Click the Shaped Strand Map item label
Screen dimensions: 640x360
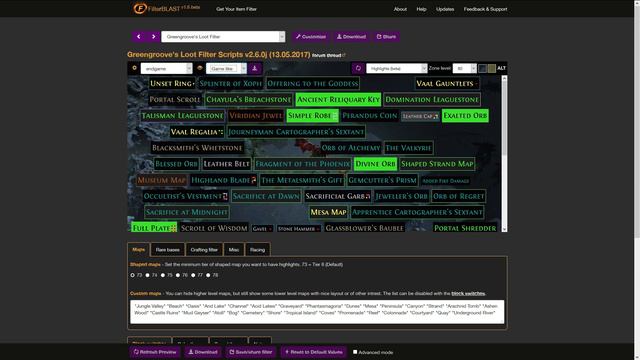click(437, 164)
